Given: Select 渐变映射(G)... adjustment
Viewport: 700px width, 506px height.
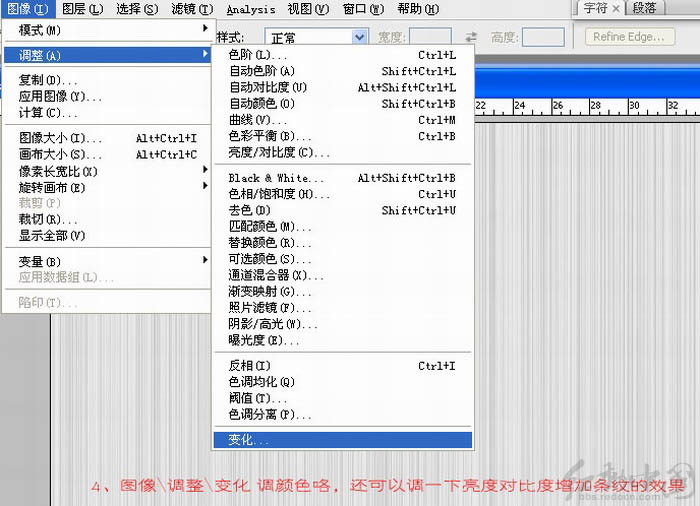Looking at the screenshot, I should 343,292.
